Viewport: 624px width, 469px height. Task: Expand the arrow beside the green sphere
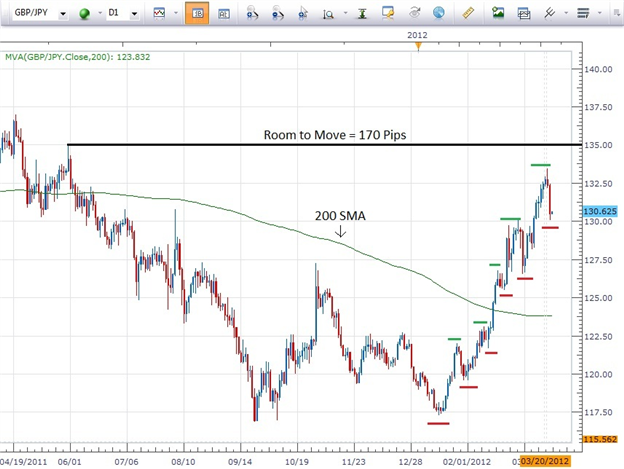(99, 13)
